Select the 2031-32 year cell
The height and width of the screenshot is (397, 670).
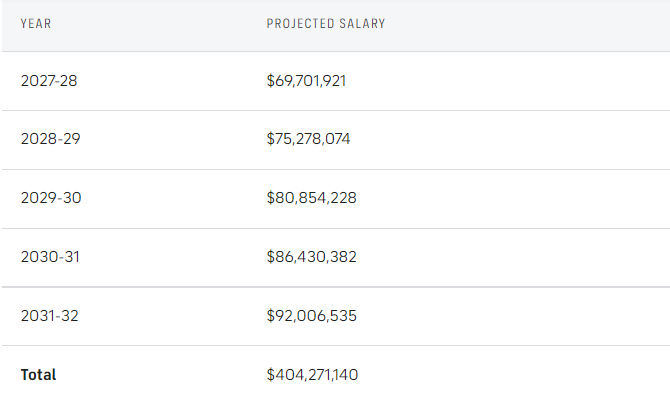(x=50, y=316)
